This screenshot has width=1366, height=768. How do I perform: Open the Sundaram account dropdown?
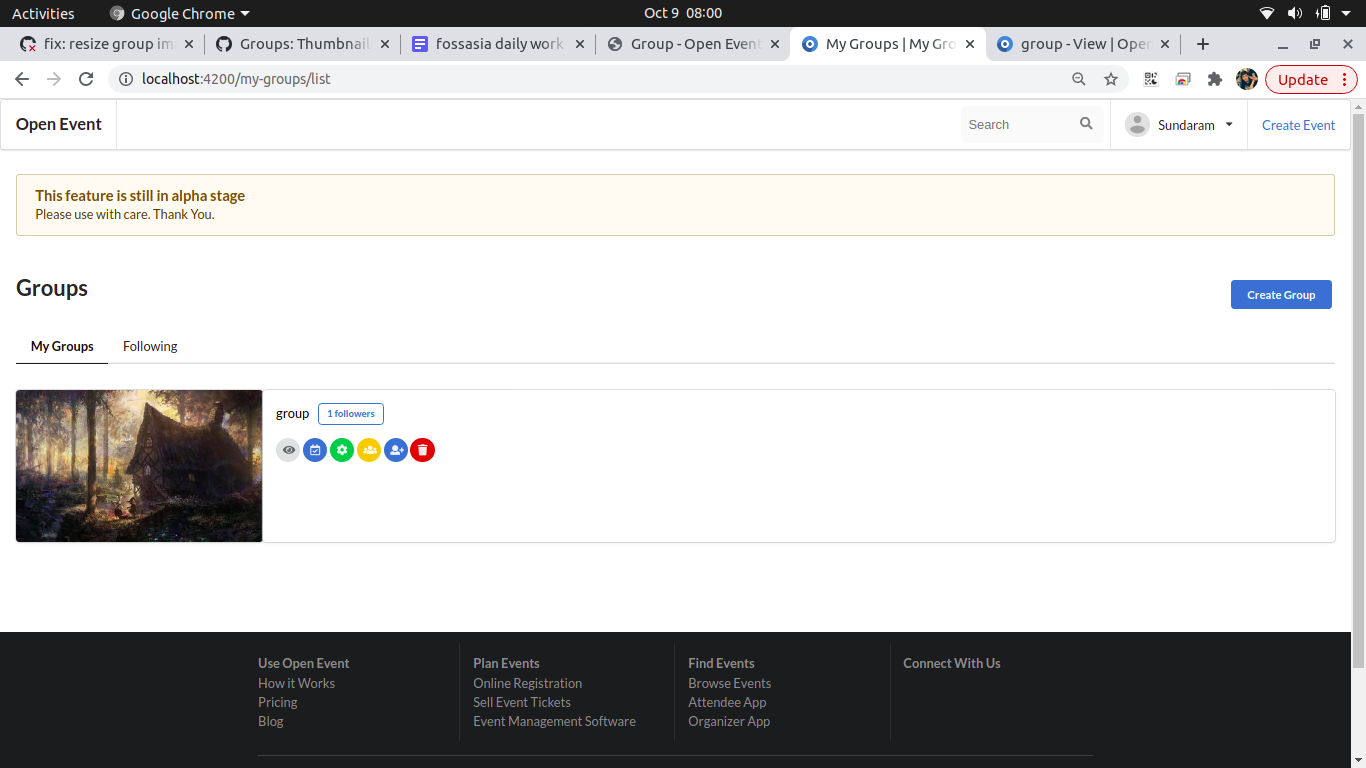point(1188,124)
